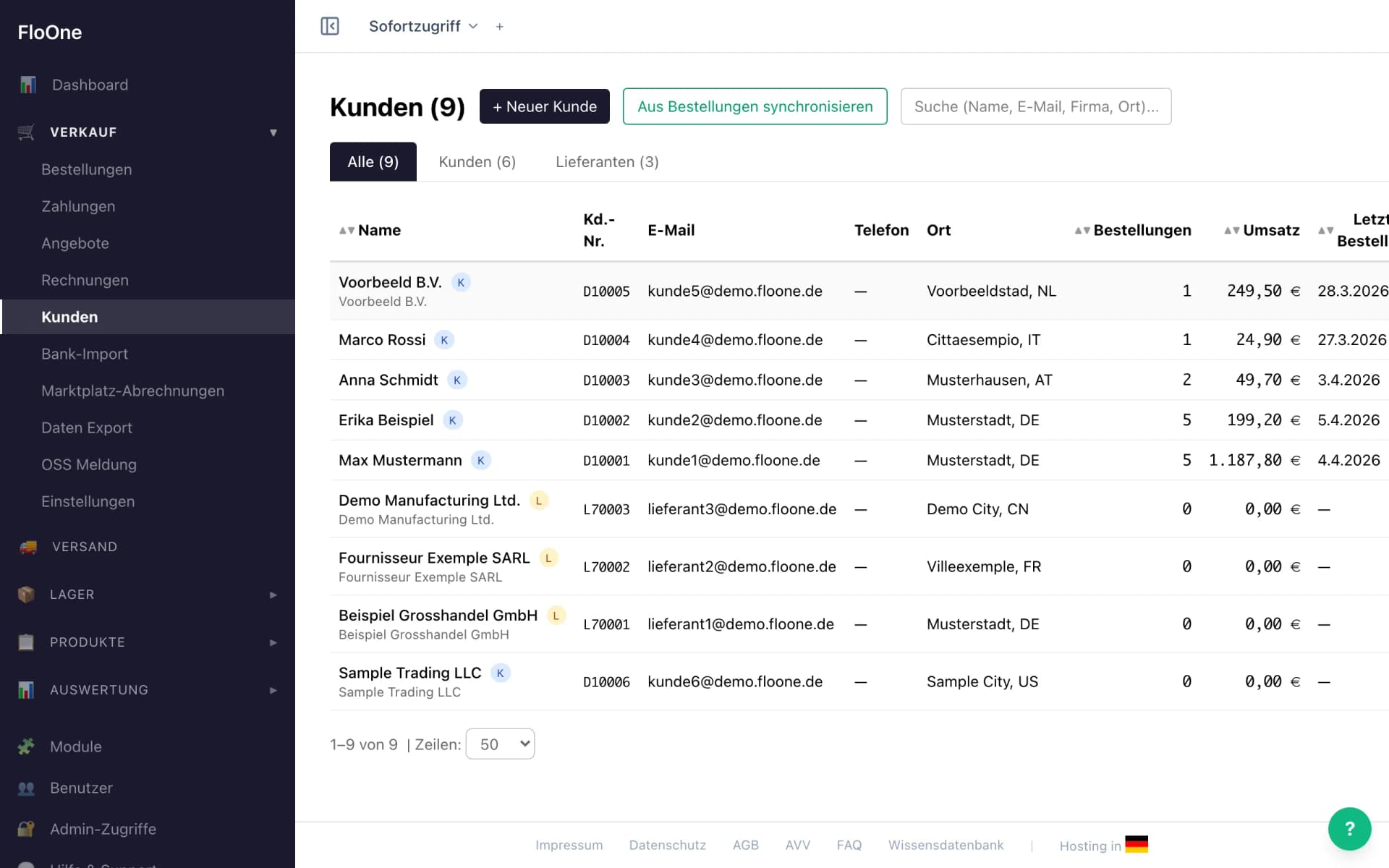The width and height of the screenshot is (1389, 868).
Task: Switch to the Lieferanten (3) tab
Action: [607, 162]
